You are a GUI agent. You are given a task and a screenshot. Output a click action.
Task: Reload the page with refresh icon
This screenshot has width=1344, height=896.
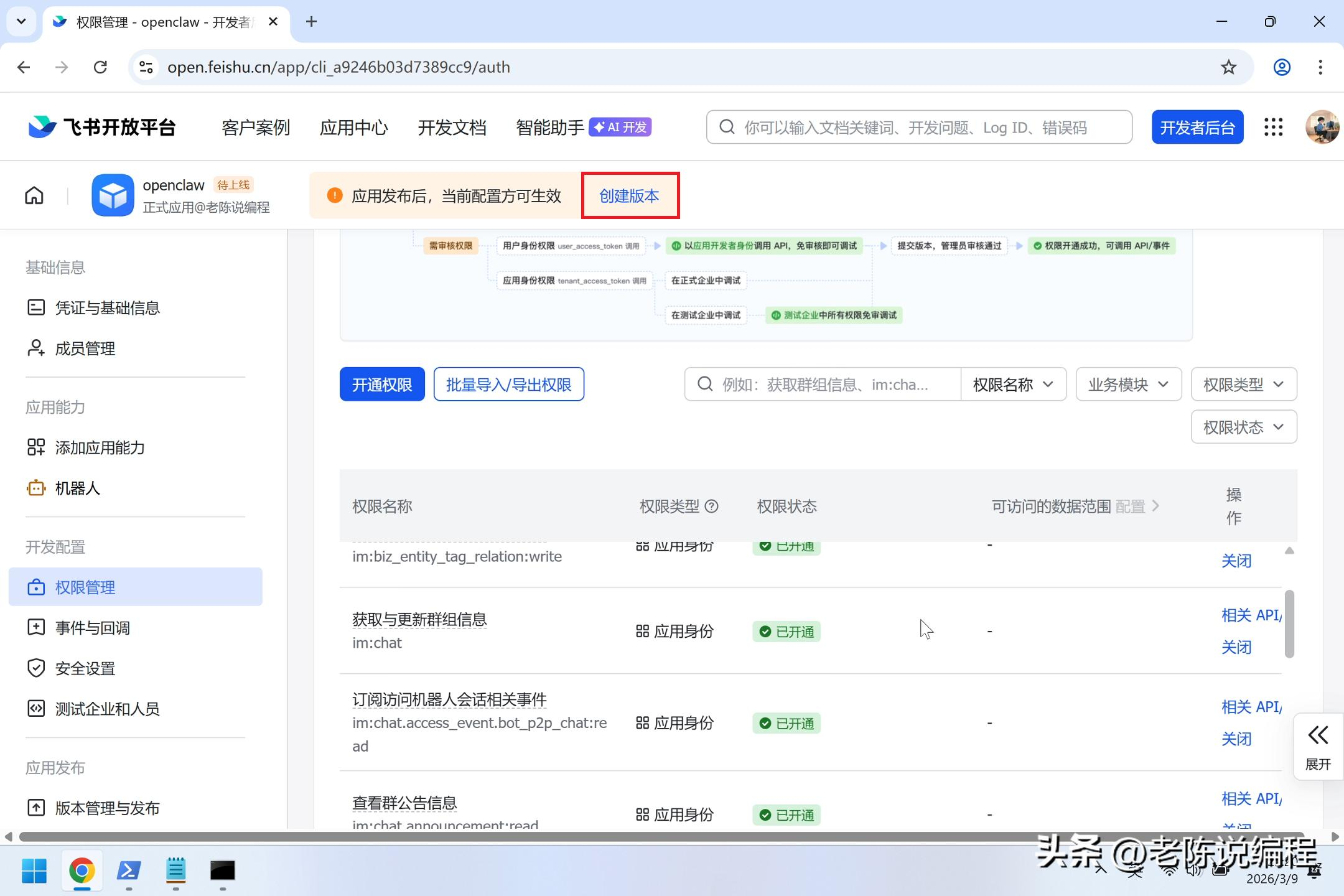click(100, 67)
